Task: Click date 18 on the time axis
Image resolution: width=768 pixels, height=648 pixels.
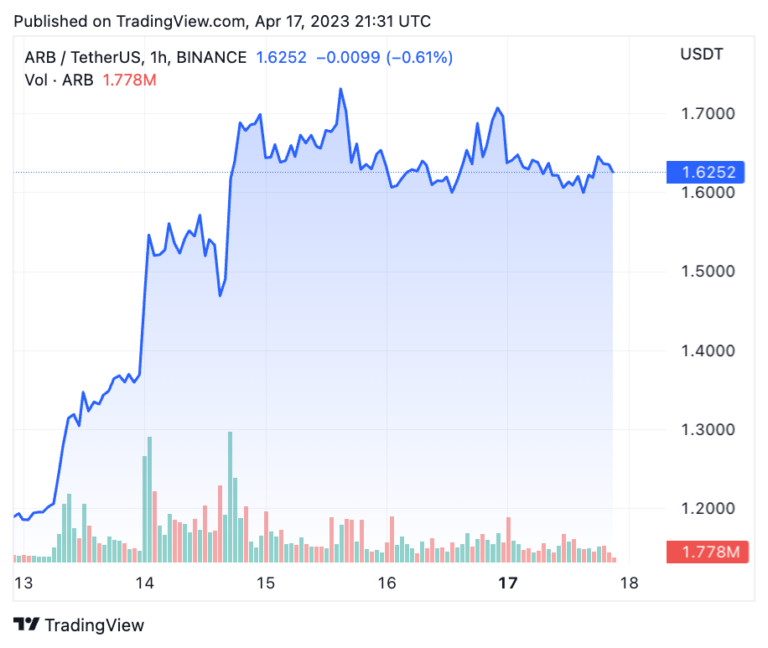Action: (629, 583)
